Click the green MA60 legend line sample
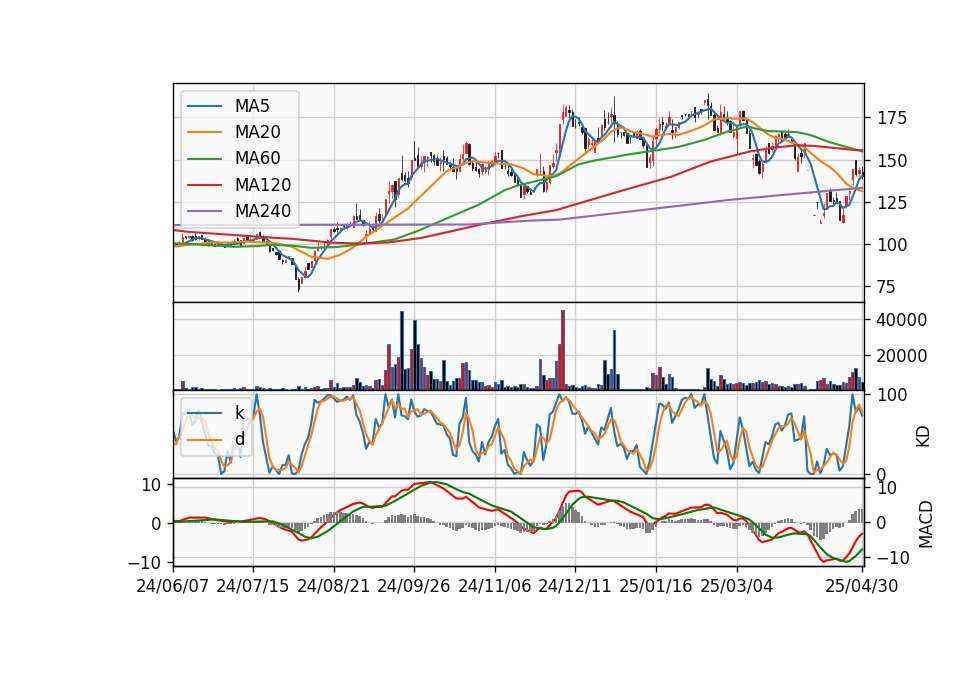Viewport: 960px width, 690px height. tap(204, 159)
